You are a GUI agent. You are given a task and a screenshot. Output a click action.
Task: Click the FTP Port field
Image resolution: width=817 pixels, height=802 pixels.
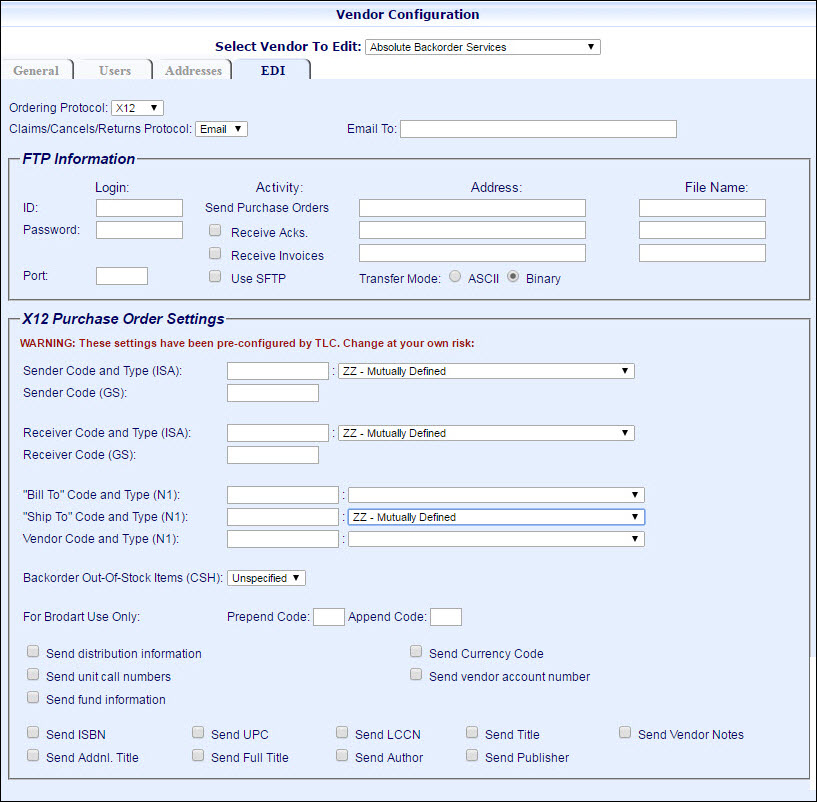[122, 276]
